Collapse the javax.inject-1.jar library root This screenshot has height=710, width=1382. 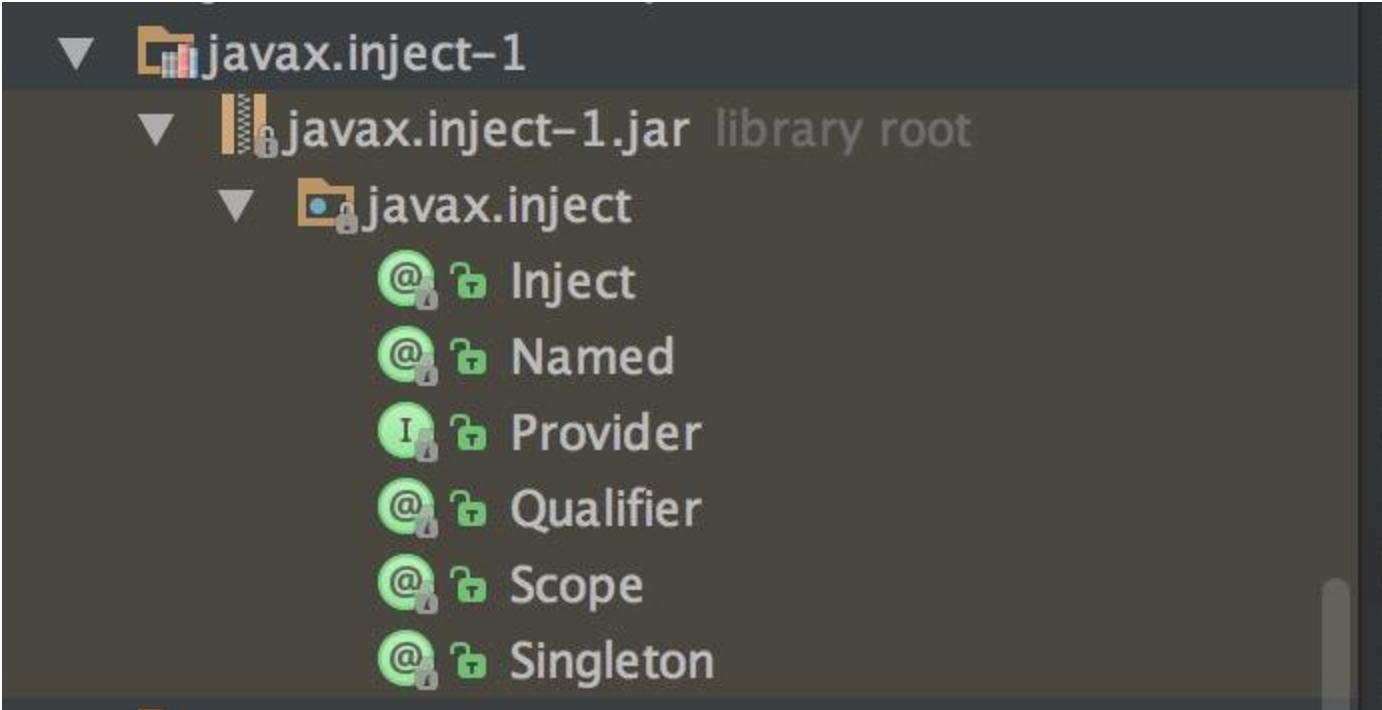pos(157,131)
